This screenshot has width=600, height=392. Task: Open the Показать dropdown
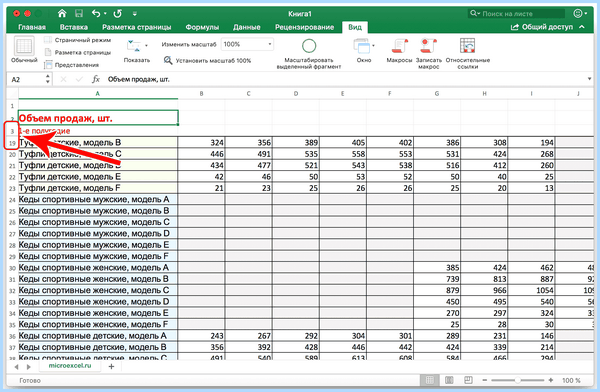137,51
